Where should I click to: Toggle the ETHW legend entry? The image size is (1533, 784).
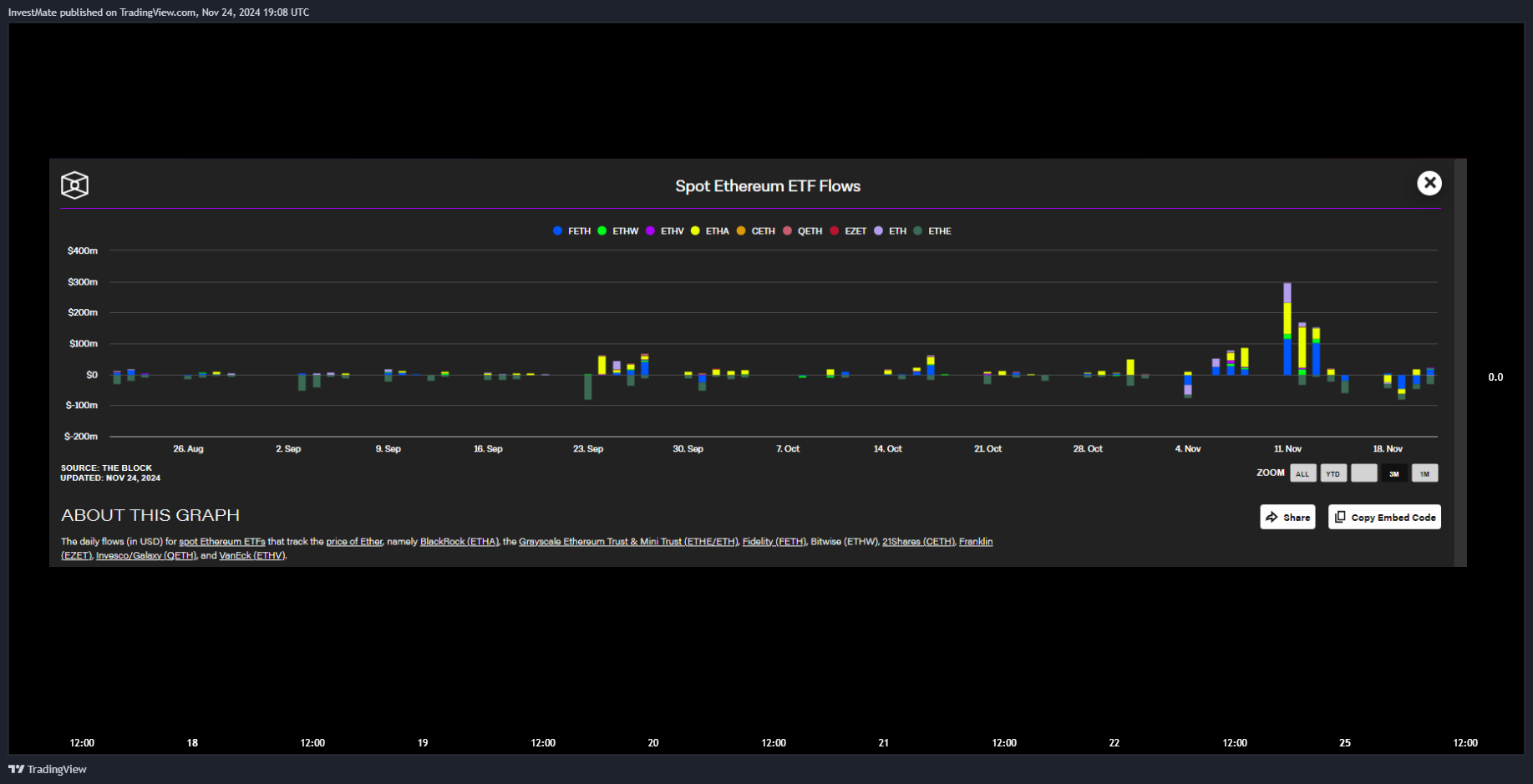click(618, 231)
